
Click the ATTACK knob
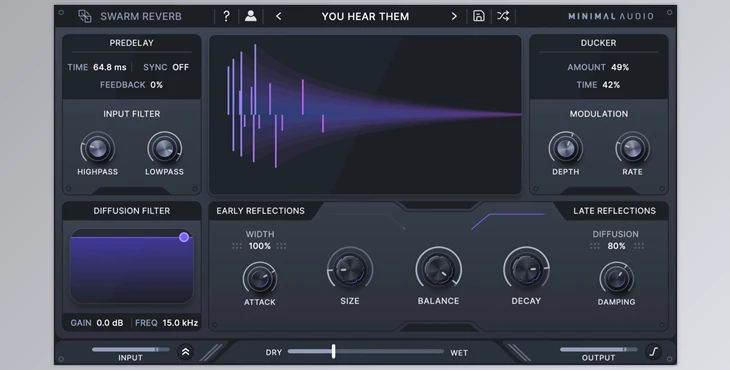[260, 279]
